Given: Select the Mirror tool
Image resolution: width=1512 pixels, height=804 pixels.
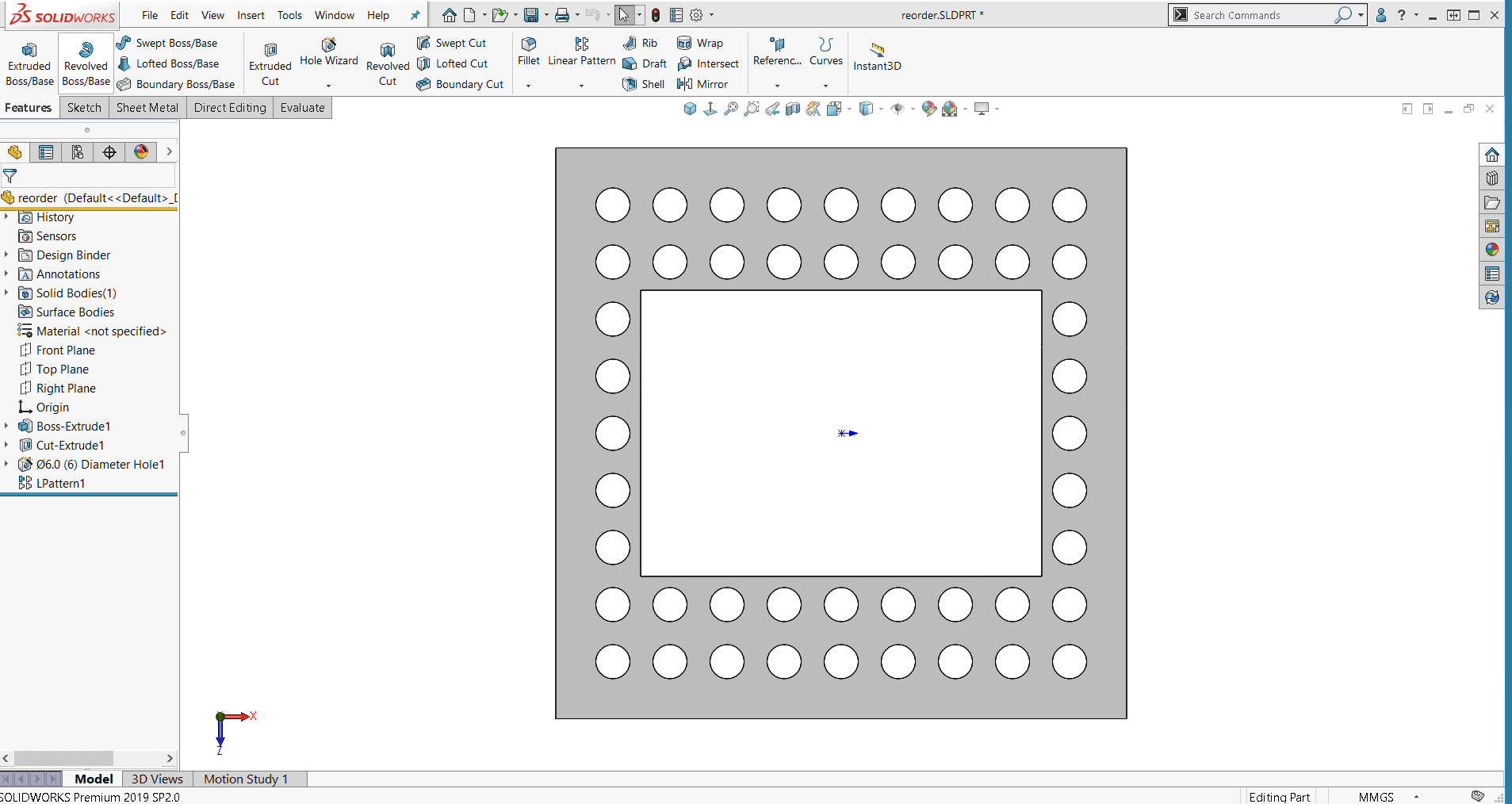Looking at the screenshot, I should (702, 84).
